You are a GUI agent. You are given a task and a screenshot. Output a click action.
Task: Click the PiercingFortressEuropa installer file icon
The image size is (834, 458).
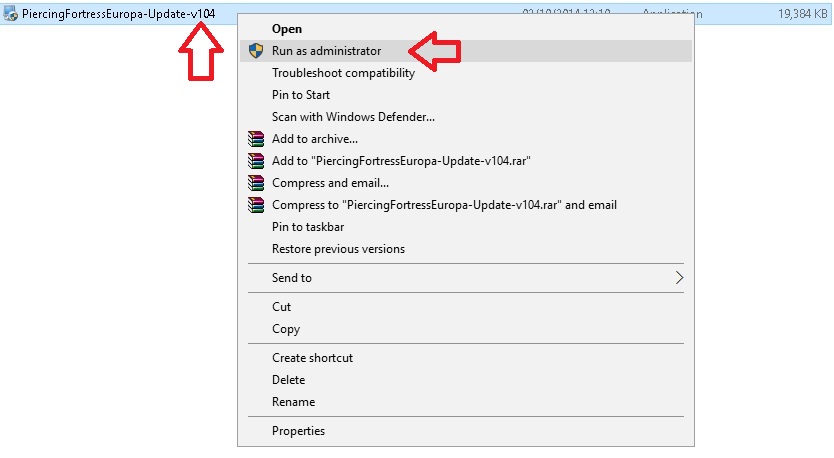[x=10, y=14]
